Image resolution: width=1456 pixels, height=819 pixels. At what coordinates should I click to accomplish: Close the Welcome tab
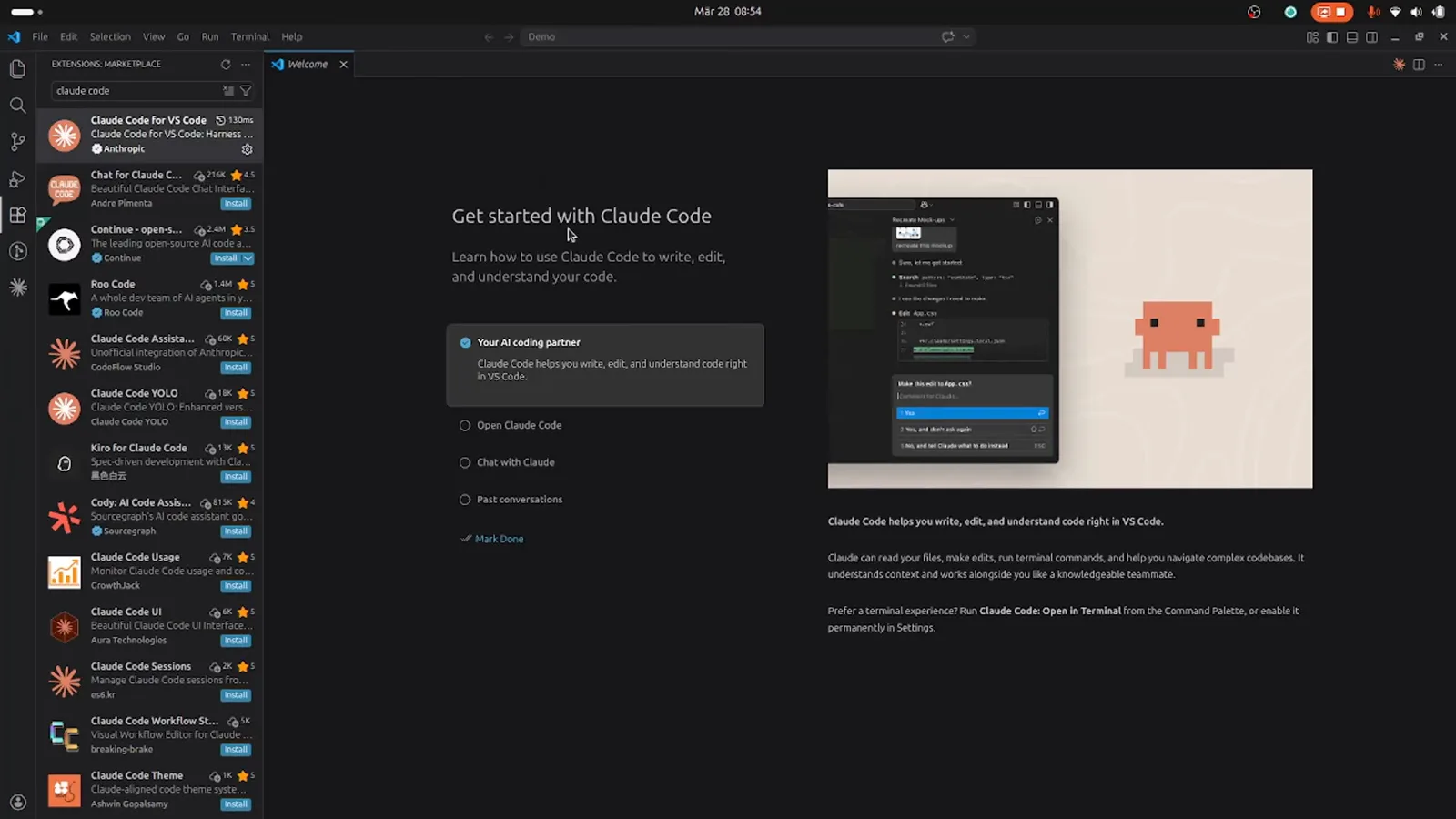click(343, 65)
